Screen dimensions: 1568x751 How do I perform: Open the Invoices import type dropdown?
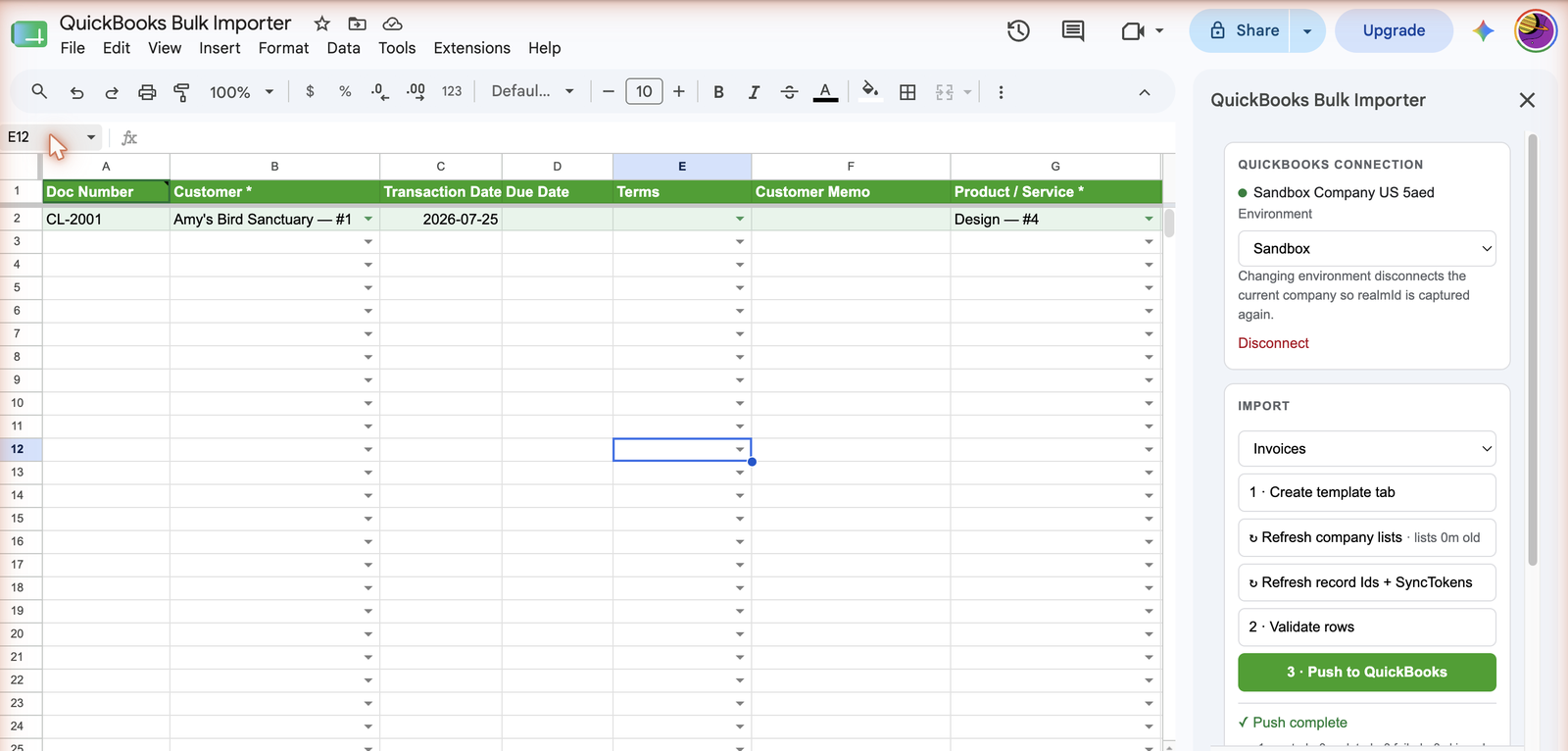(x=1367, y=449)
